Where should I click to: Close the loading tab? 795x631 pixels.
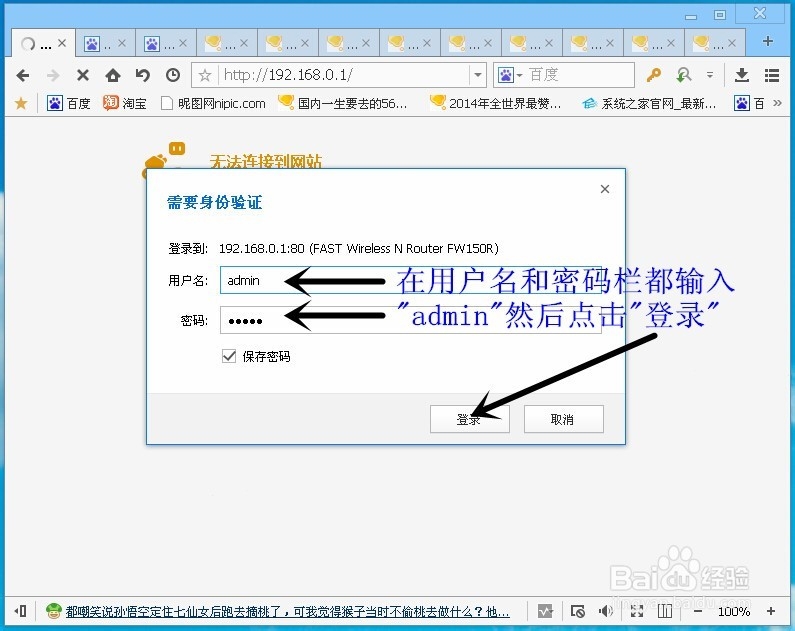point(62,43)
